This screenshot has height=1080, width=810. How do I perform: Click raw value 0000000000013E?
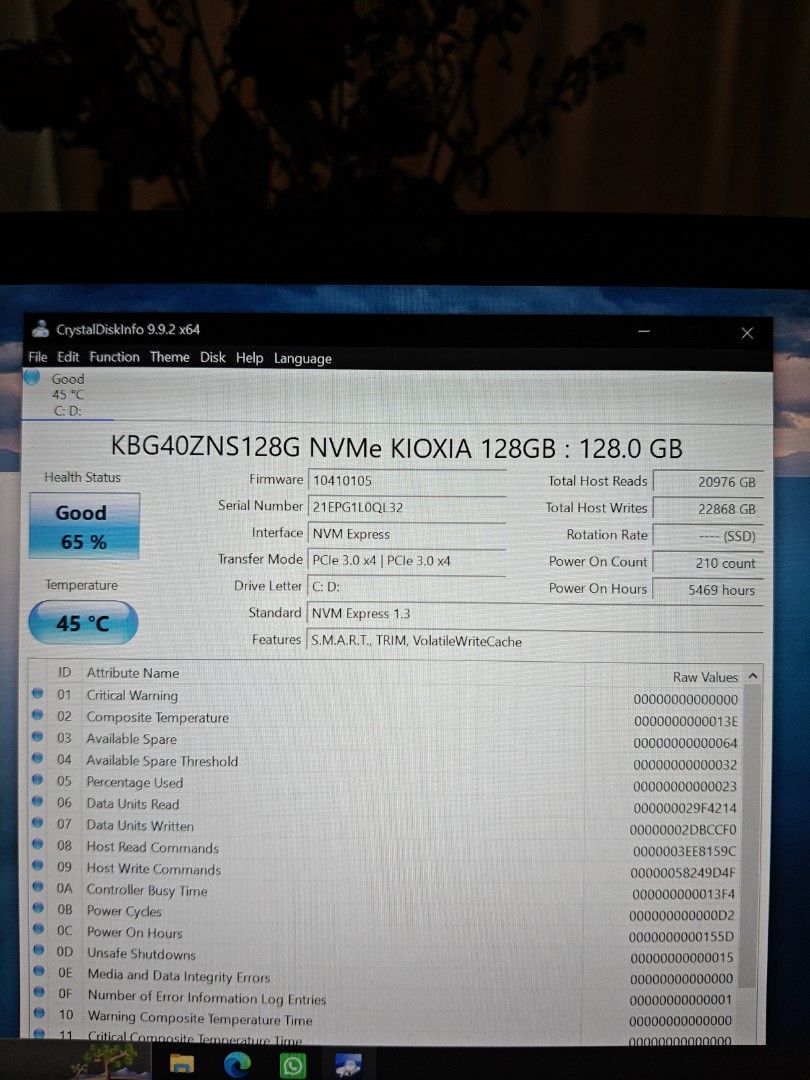(x=685, y=721)
